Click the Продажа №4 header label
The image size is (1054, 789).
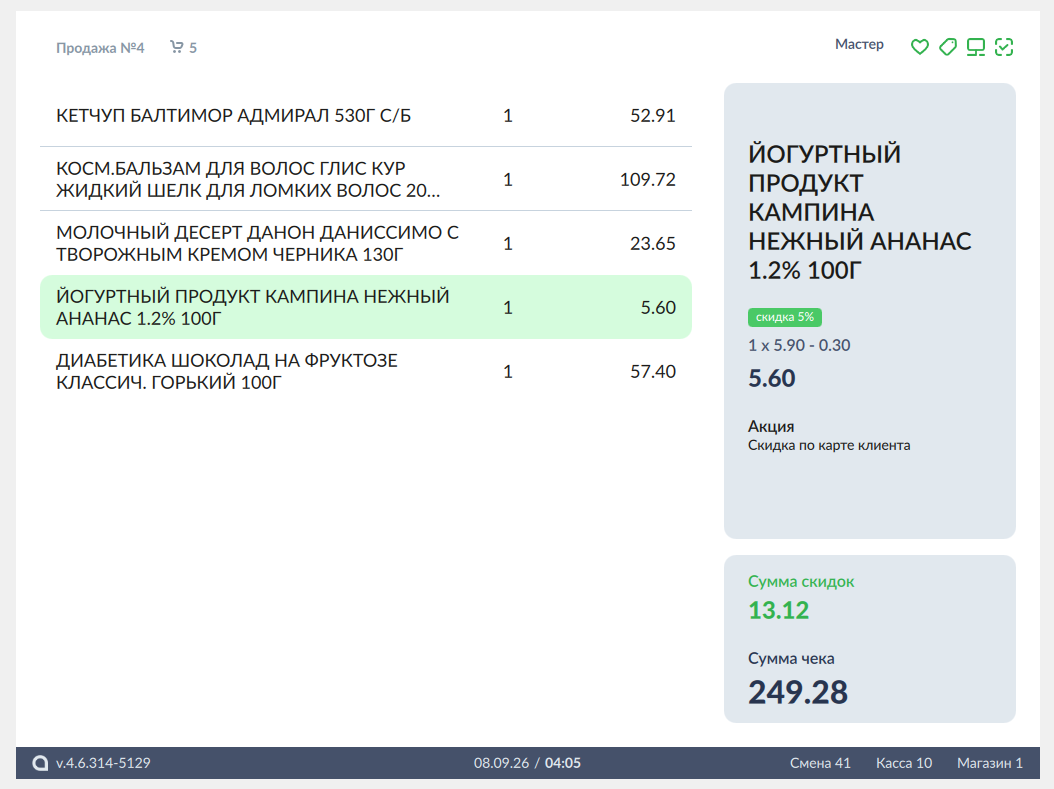tap(100, 48)
